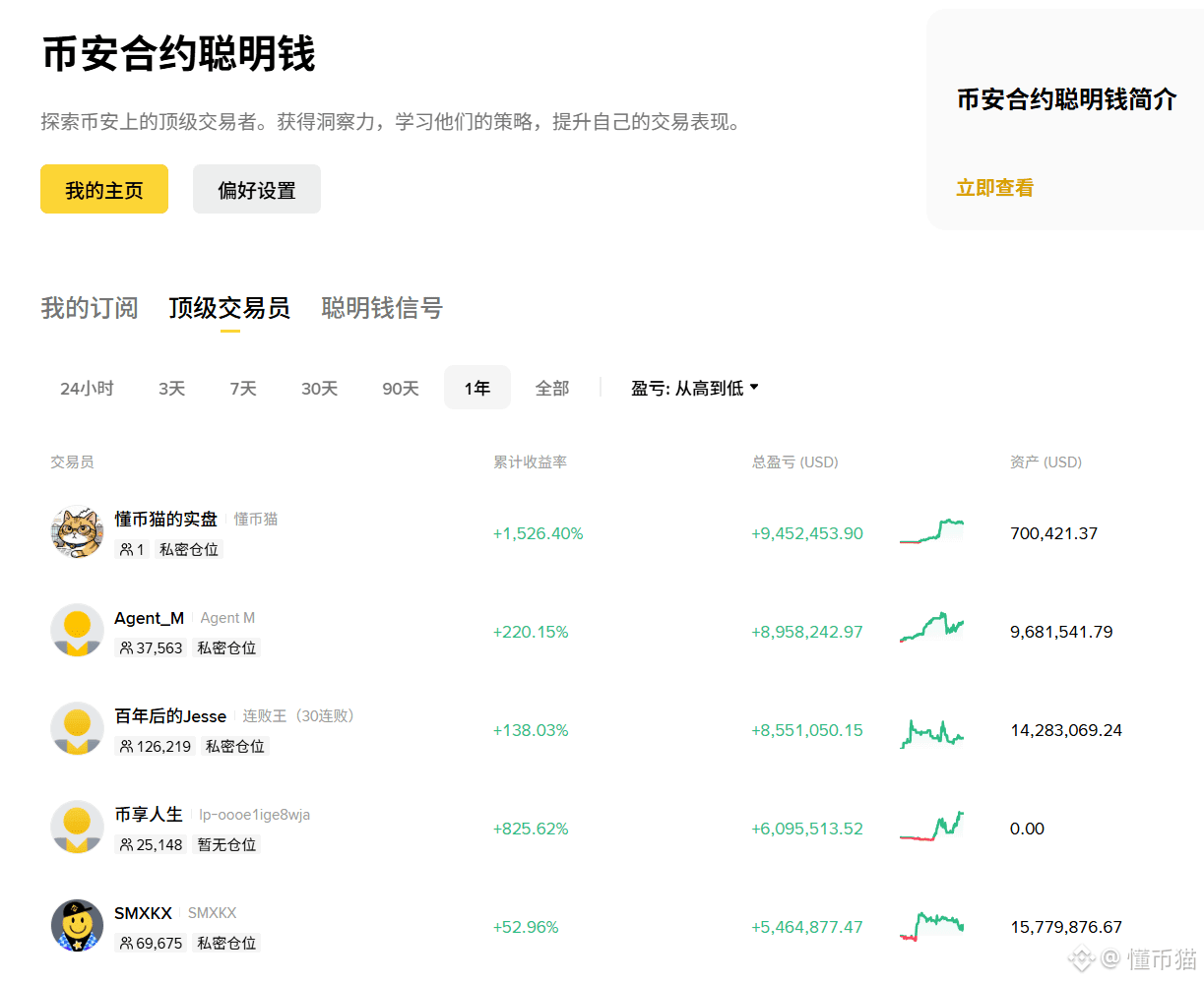Click the +9,452,453.90 total PnL value
Viewport: 1204px width, 984px height.
pos(807,533)
